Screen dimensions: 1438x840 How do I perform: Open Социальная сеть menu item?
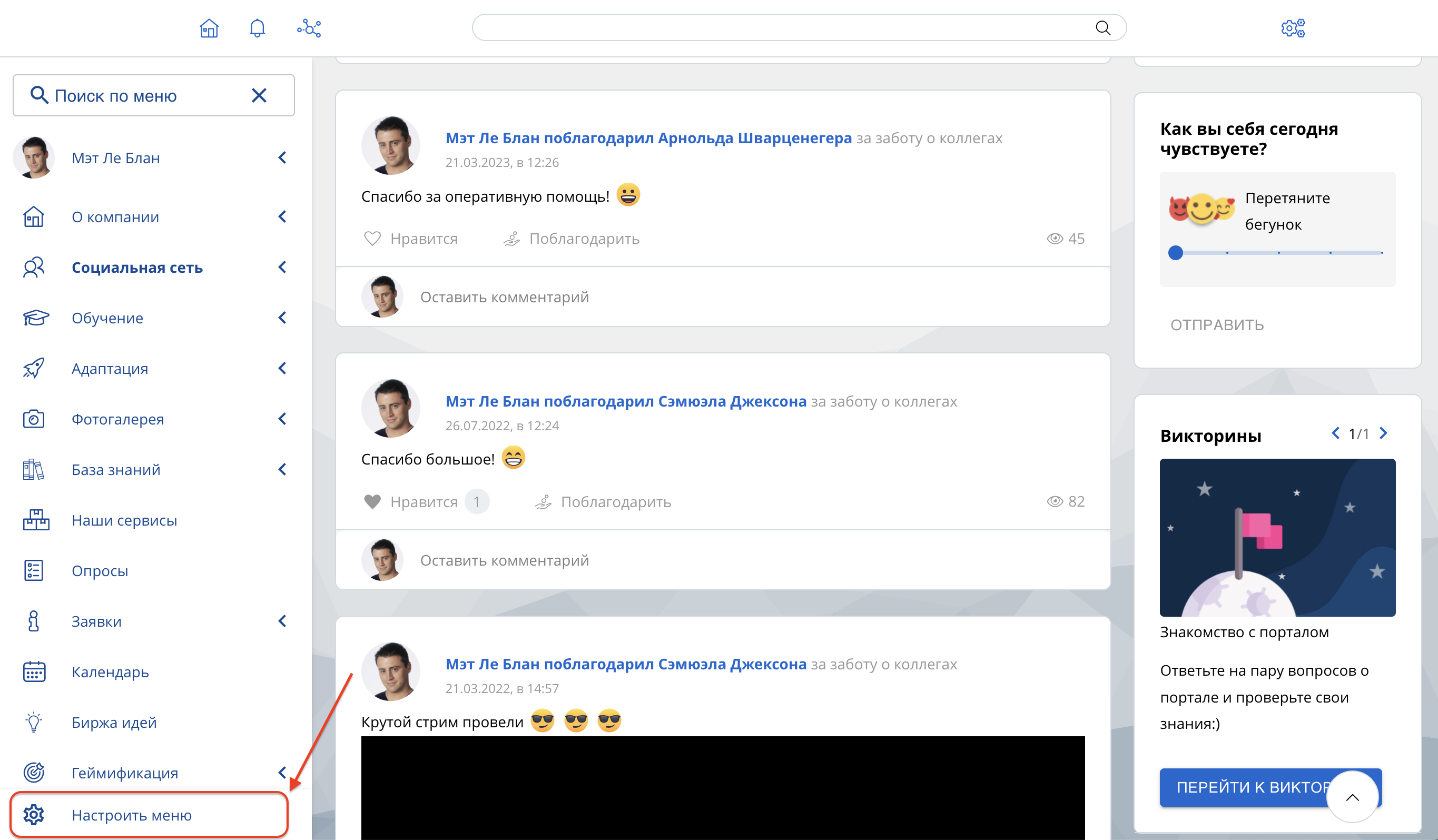(x=137, y=267)
